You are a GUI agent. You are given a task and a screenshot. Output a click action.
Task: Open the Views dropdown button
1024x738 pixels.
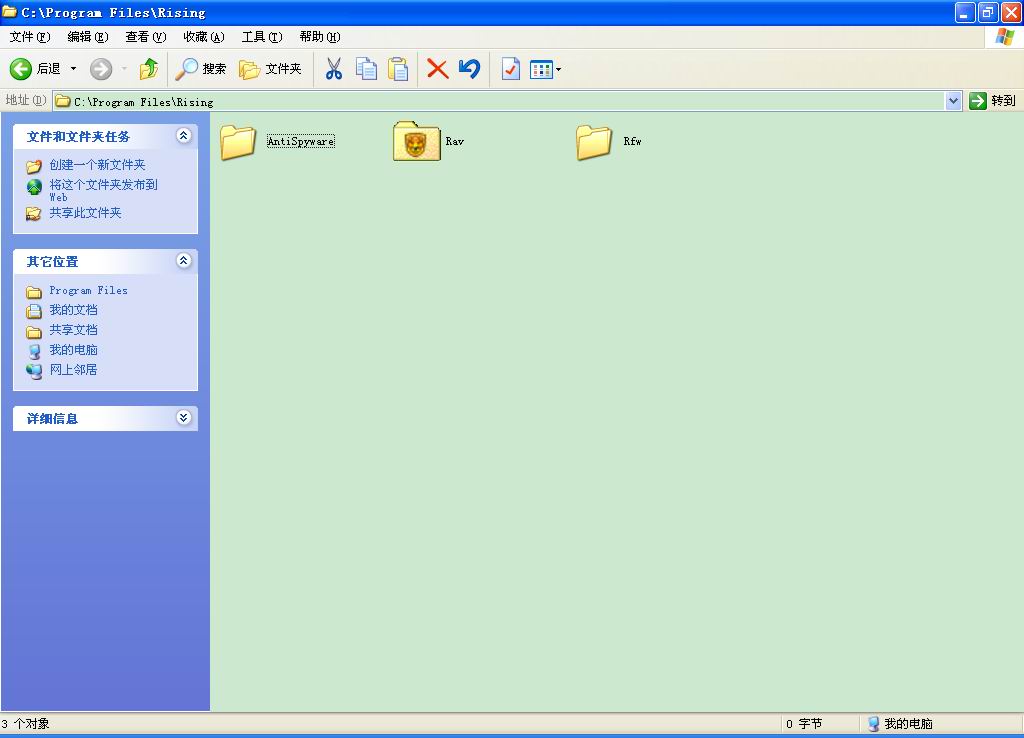pos(545,69)
